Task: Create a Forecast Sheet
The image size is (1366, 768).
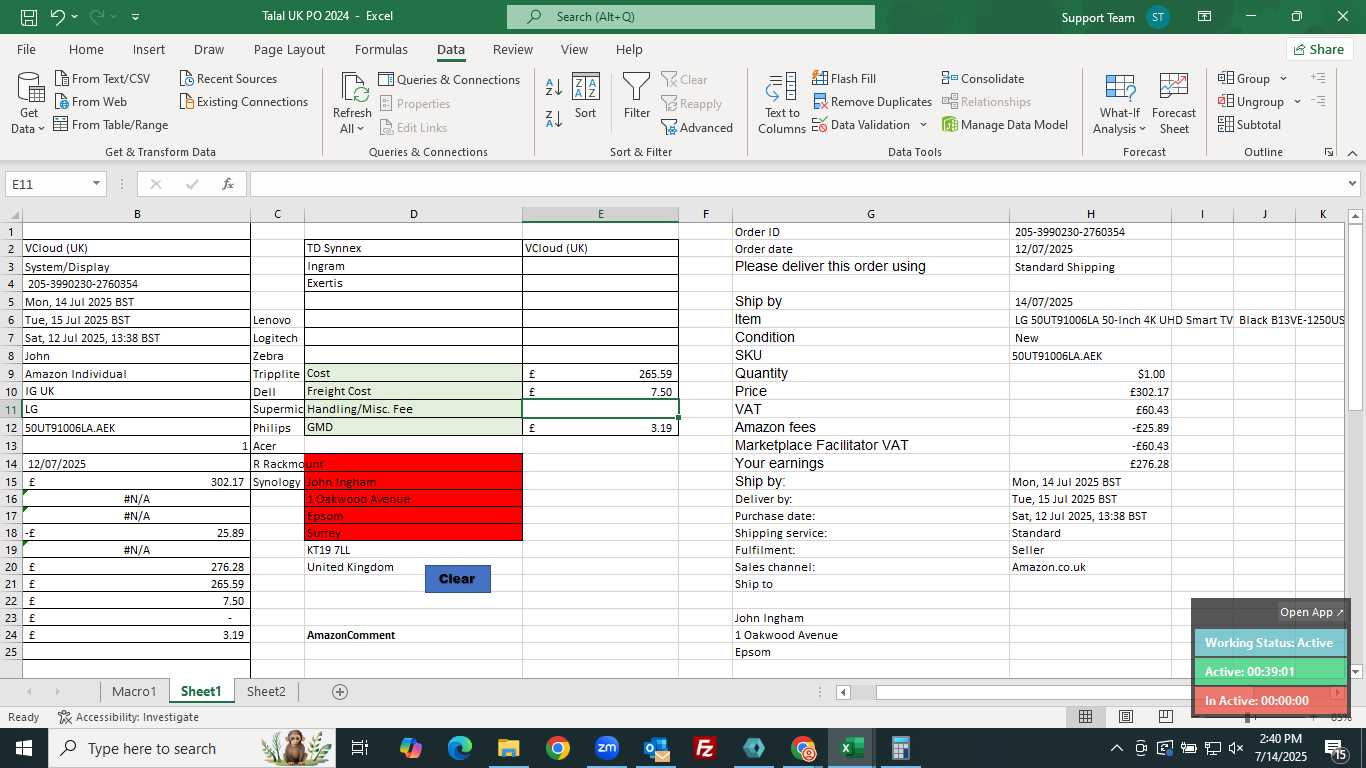Action: pos(1174,104)
